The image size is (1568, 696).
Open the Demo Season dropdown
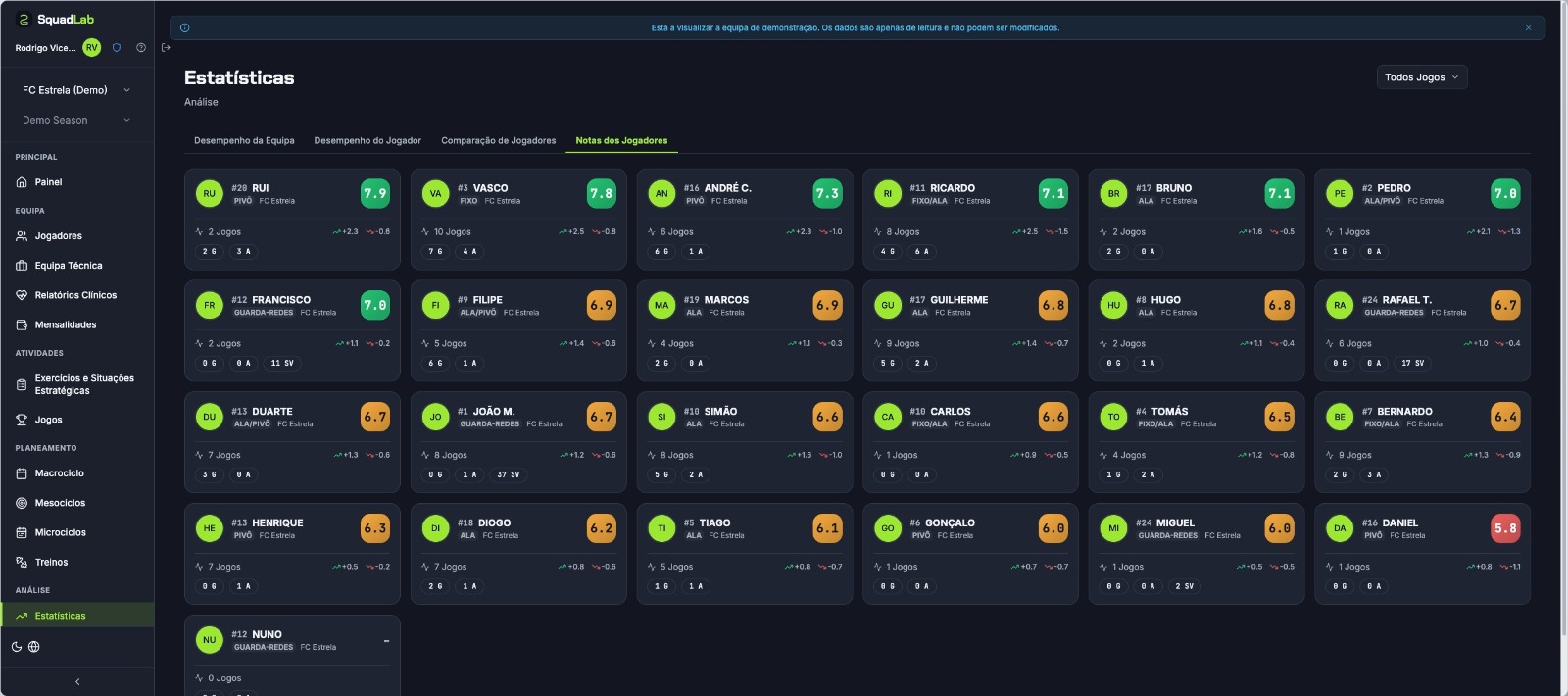click(x=76, y=120)
